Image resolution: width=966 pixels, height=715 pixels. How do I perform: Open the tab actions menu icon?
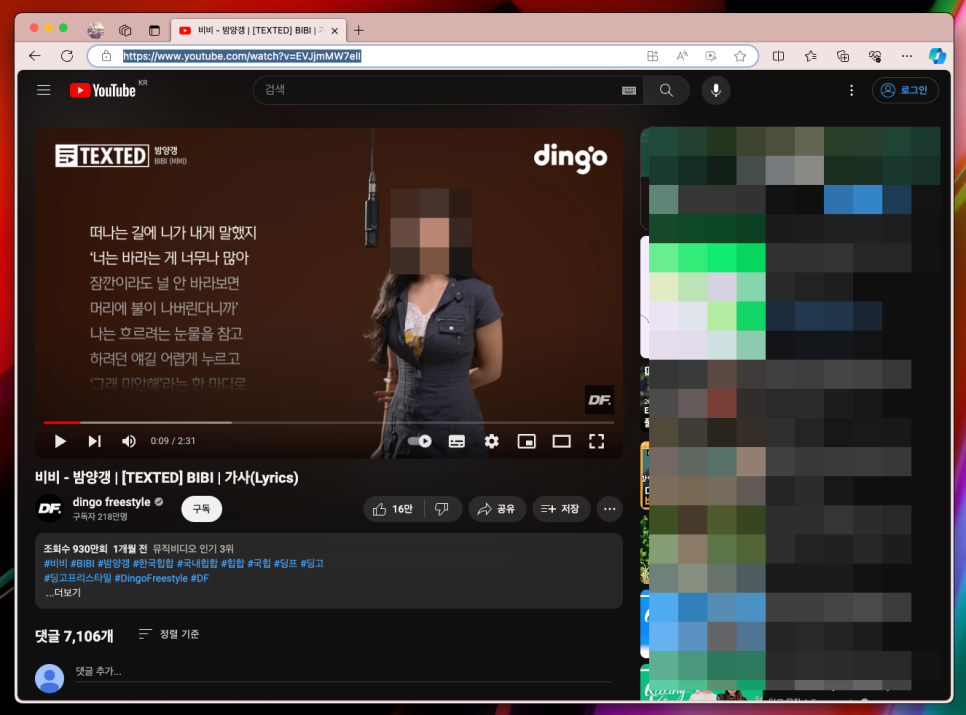click(154, 30)
